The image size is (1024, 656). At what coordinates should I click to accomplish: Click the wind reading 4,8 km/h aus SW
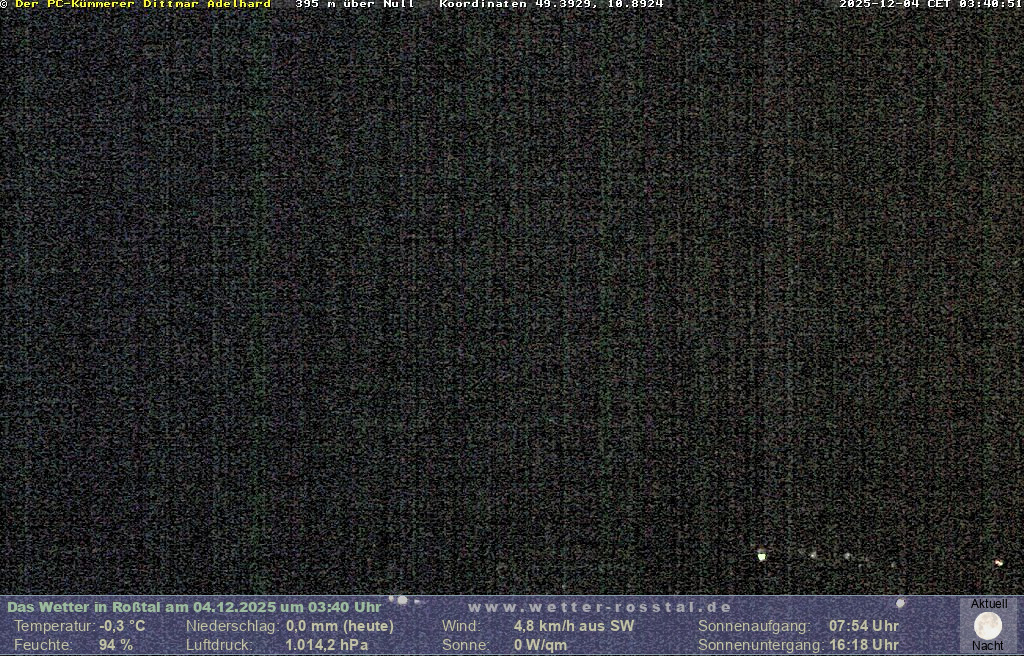[x=573, y=626]
